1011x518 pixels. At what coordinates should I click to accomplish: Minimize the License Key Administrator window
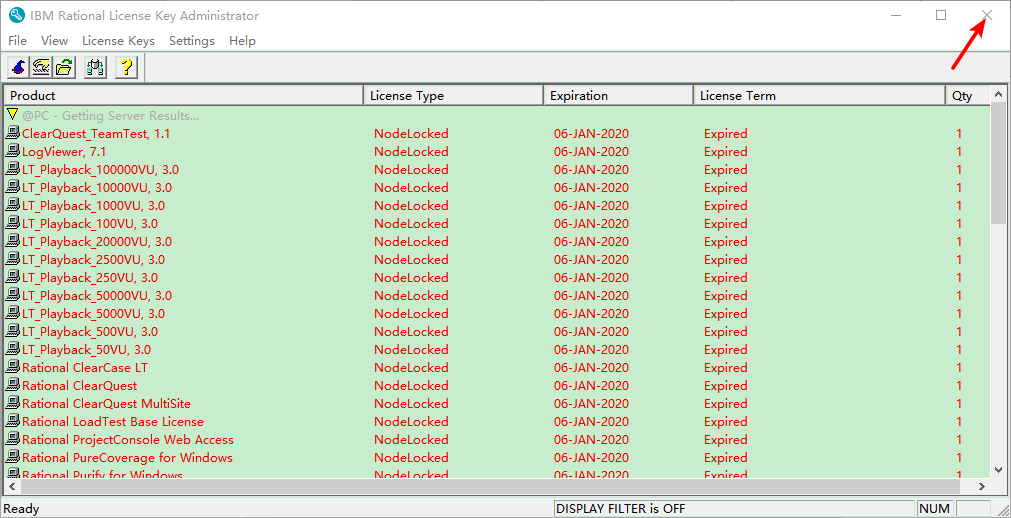[x=896, y=15]
